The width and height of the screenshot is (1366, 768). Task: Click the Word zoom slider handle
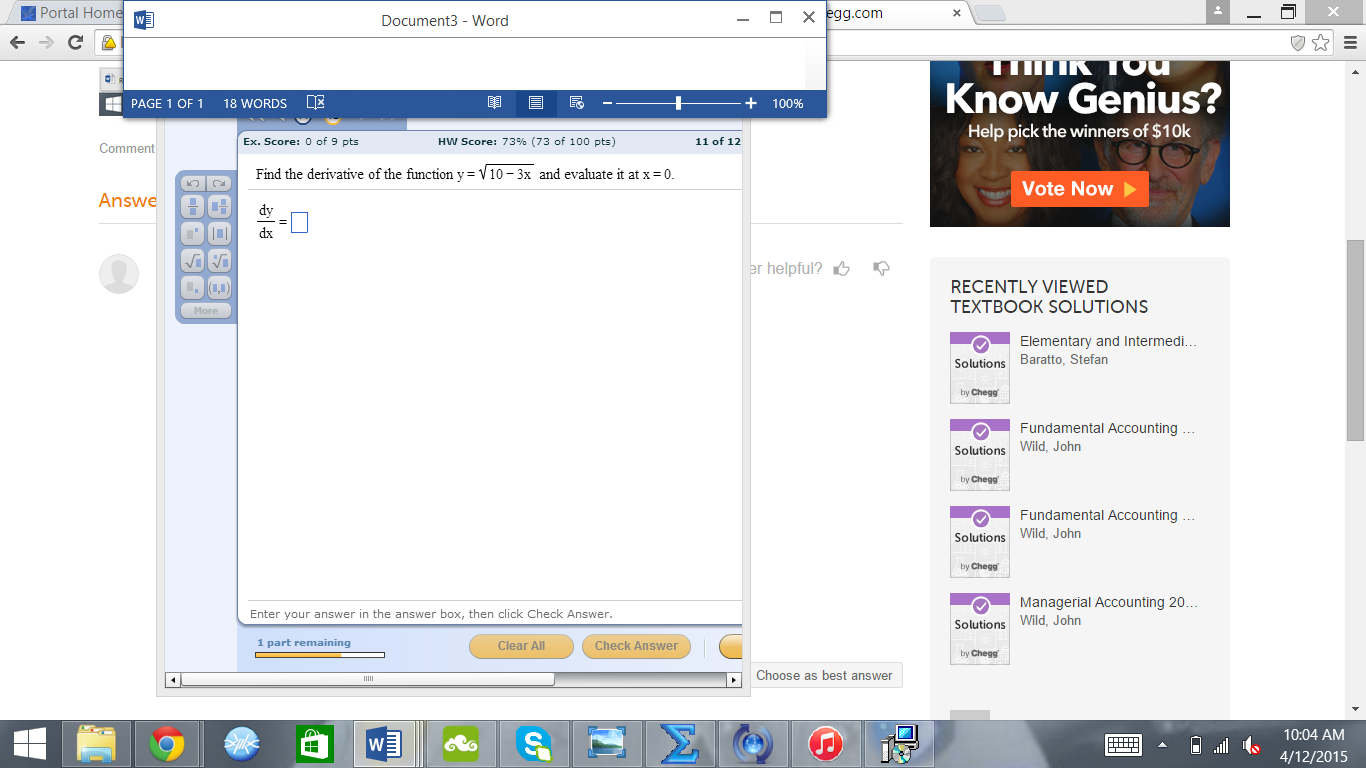(x=679, y=103)
